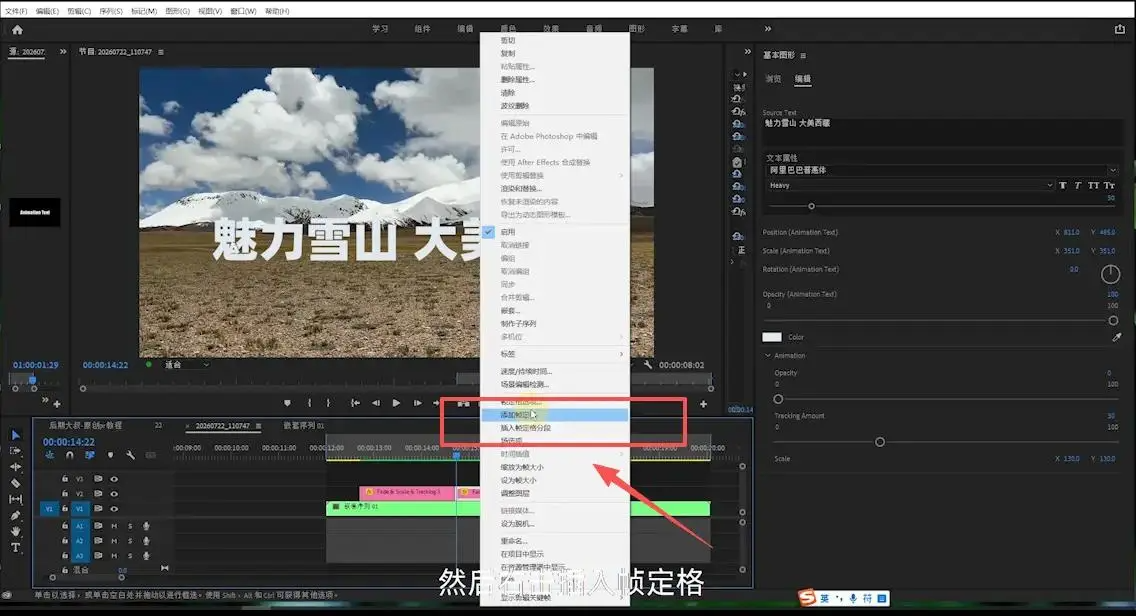Step back one frame

click(x=376, y=403)
